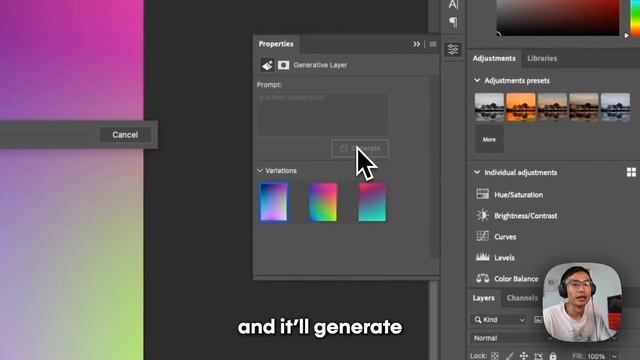This screenshot has width=640, height=360.
Task: Click the Curves adjustment icon
Action: [482, 236]
